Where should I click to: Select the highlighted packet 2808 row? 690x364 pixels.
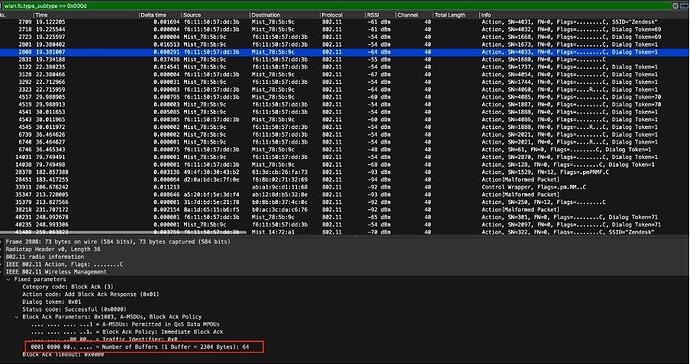(x=345, y=52)
